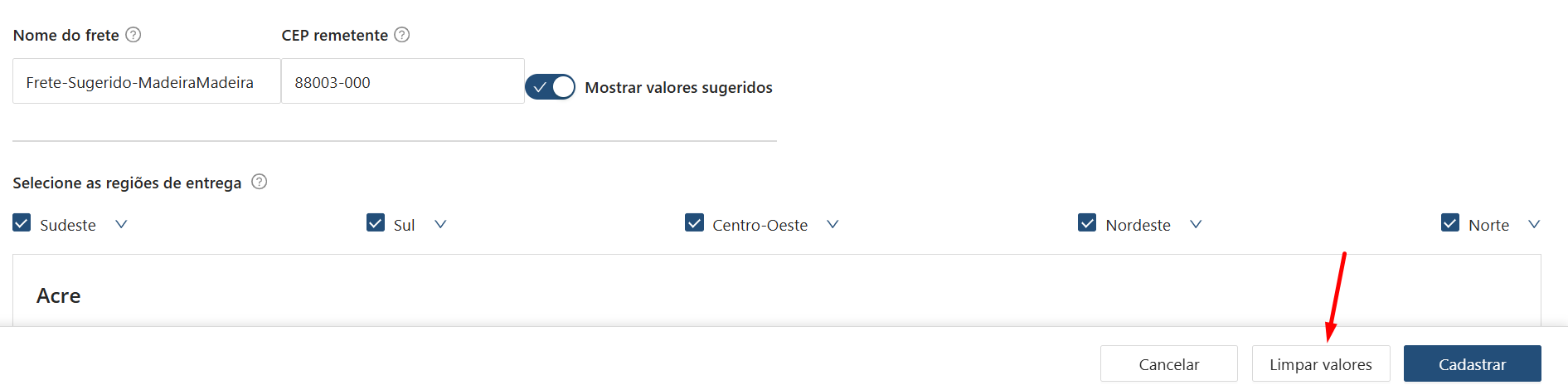Expand the Norte states chevron
The height and width of the screenshot is (390, 1568).
click(1534, 224)
